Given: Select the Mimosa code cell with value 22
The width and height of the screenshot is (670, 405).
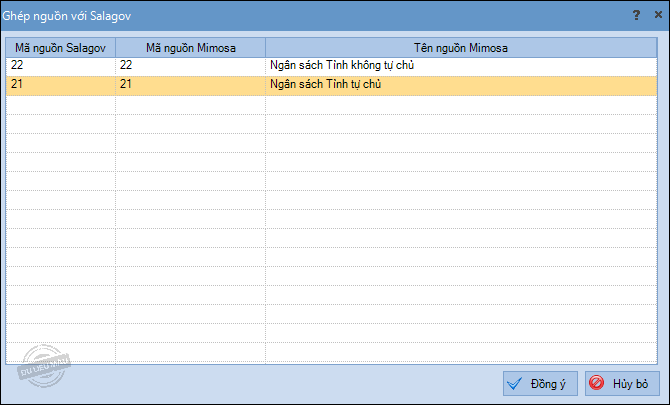Looking at the screenshot, I should coord(191,67).
